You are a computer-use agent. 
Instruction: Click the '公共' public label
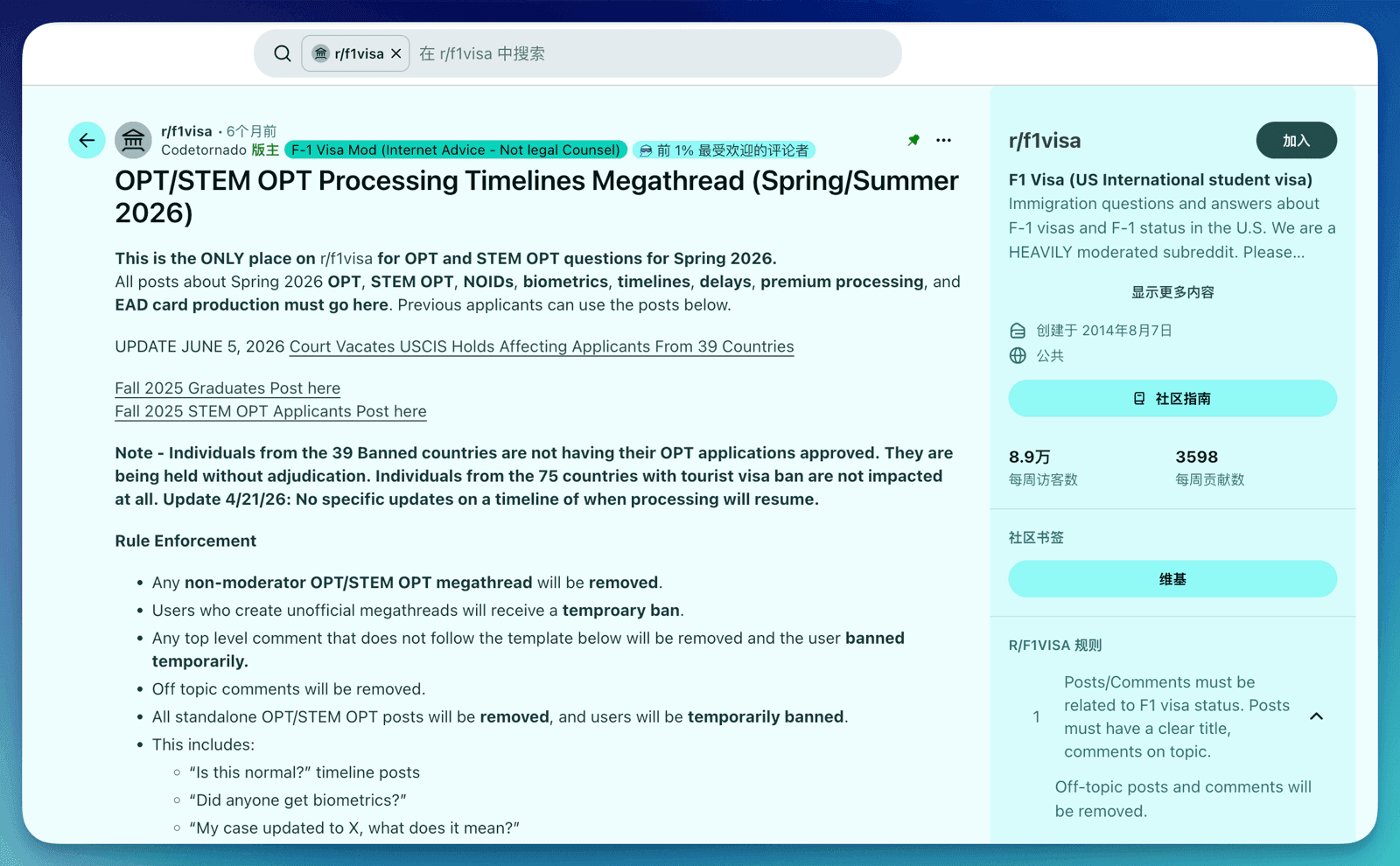tap(1050, 356)
